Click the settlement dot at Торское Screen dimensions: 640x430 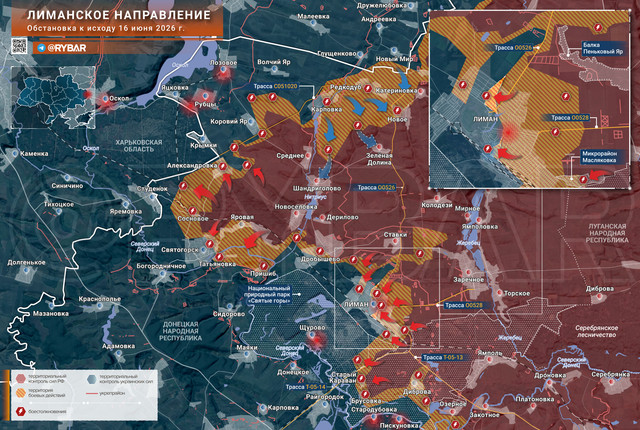(500, 293)
